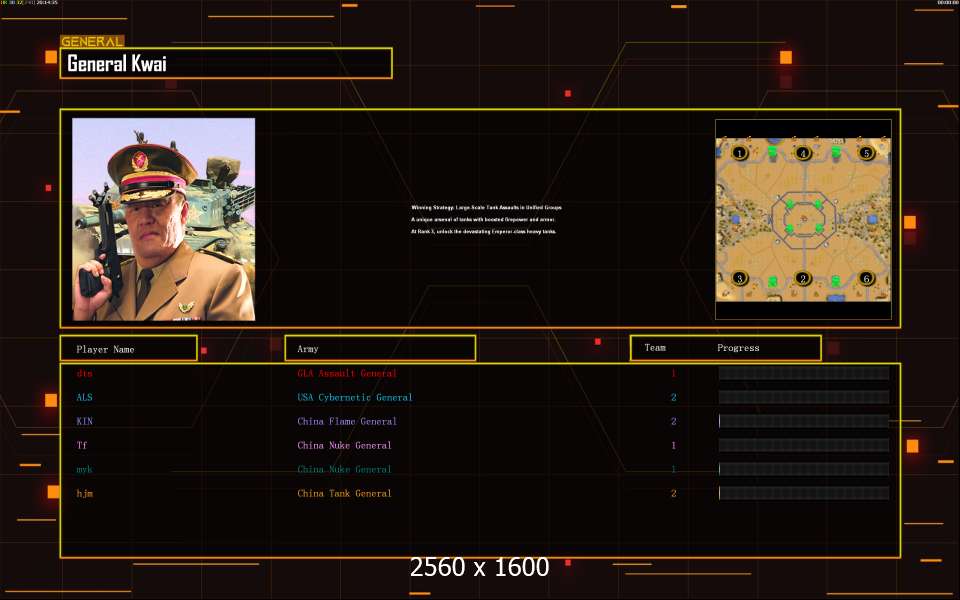960x600 pixels.
Task: Click start position 2 on the map
Action: coord(803,279)
